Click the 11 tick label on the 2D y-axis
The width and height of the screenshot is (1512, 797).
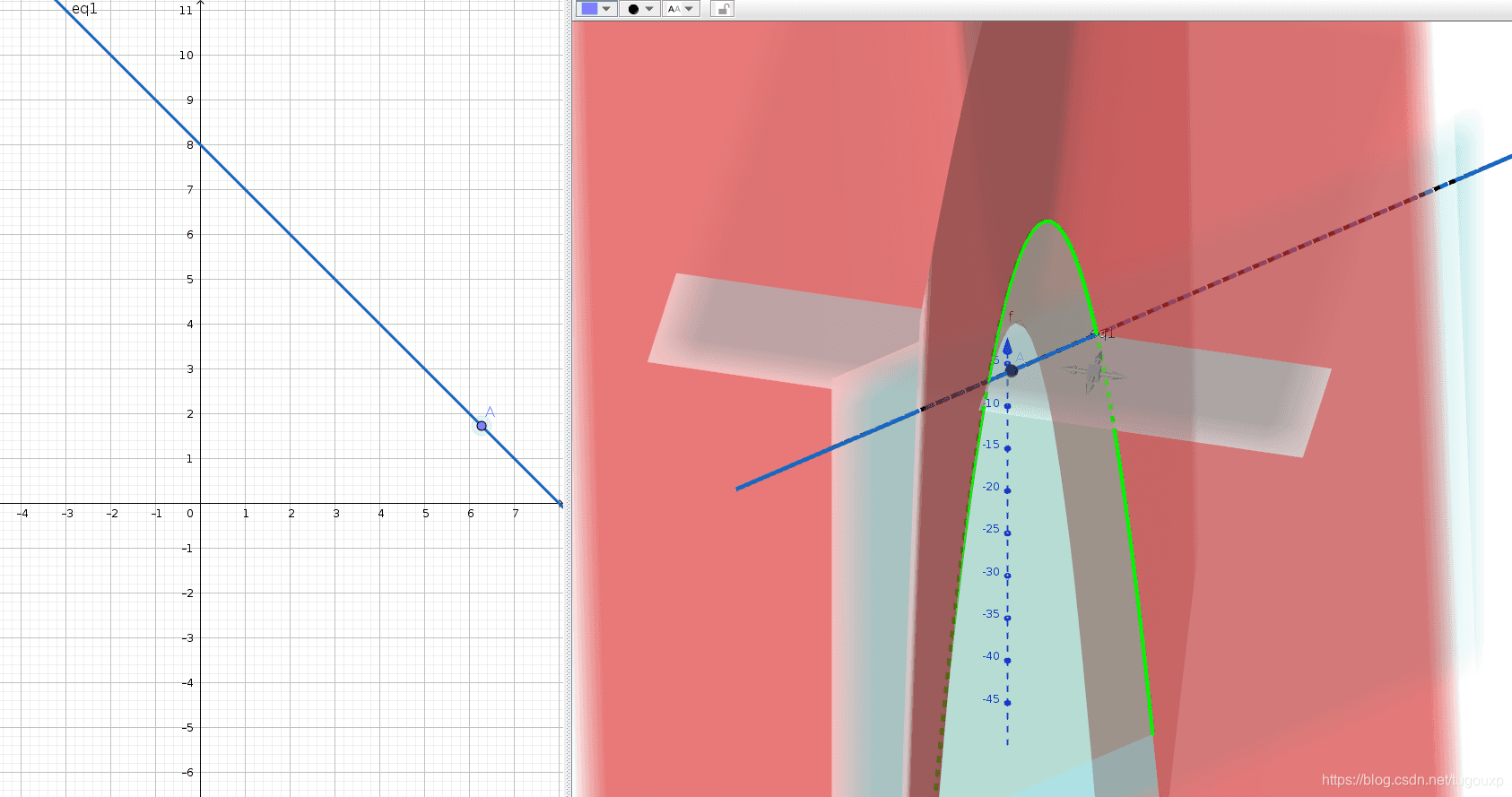pos(186,11)
